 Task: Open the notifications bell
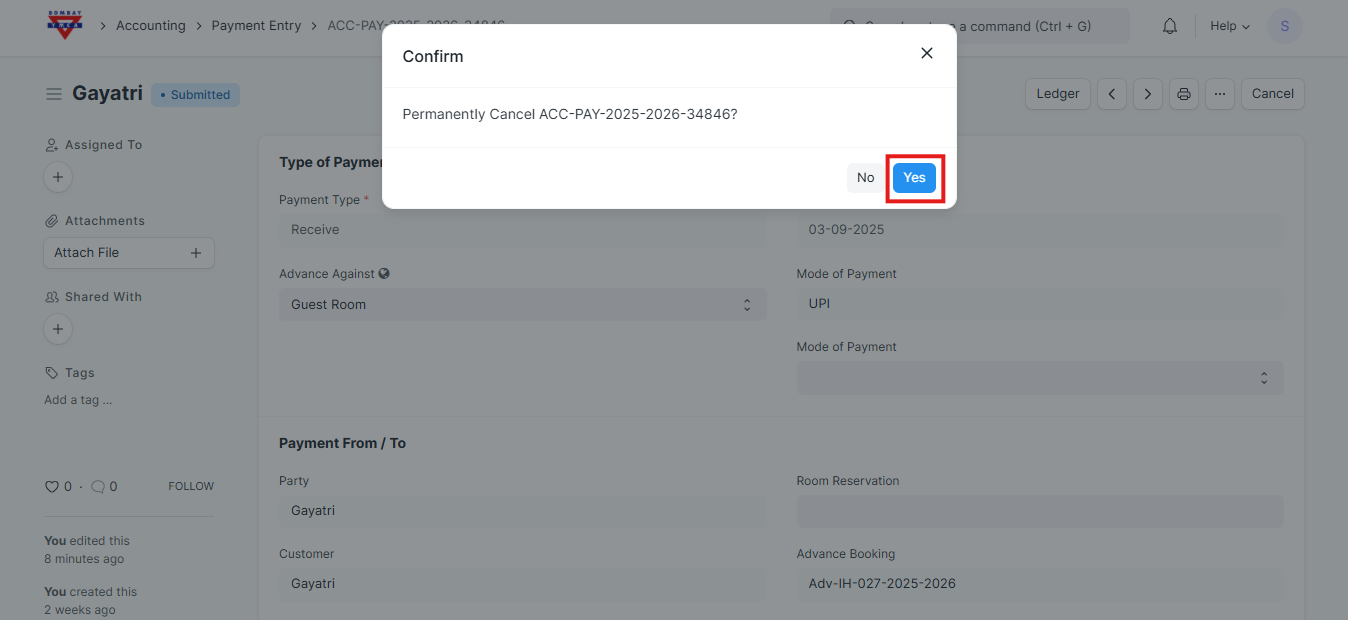[1169, 26]
